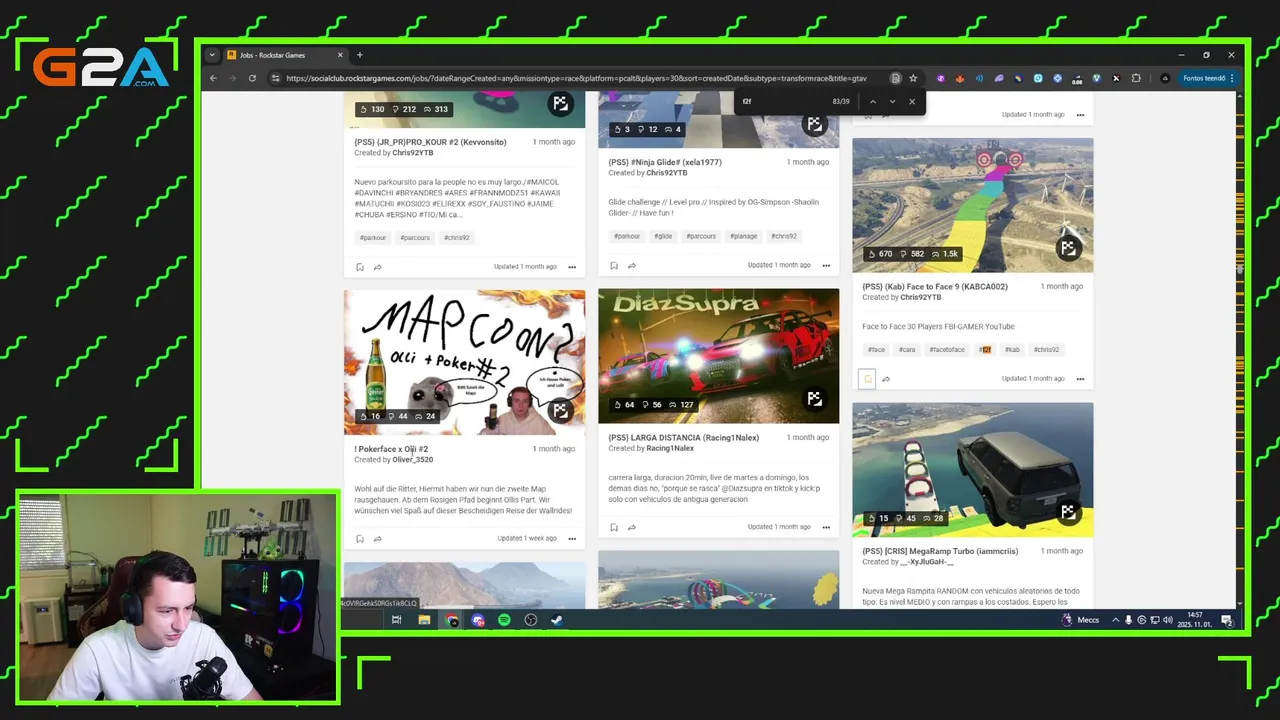Open Discord from the taskbar
1280x720 pixels.
pos(478,620)
